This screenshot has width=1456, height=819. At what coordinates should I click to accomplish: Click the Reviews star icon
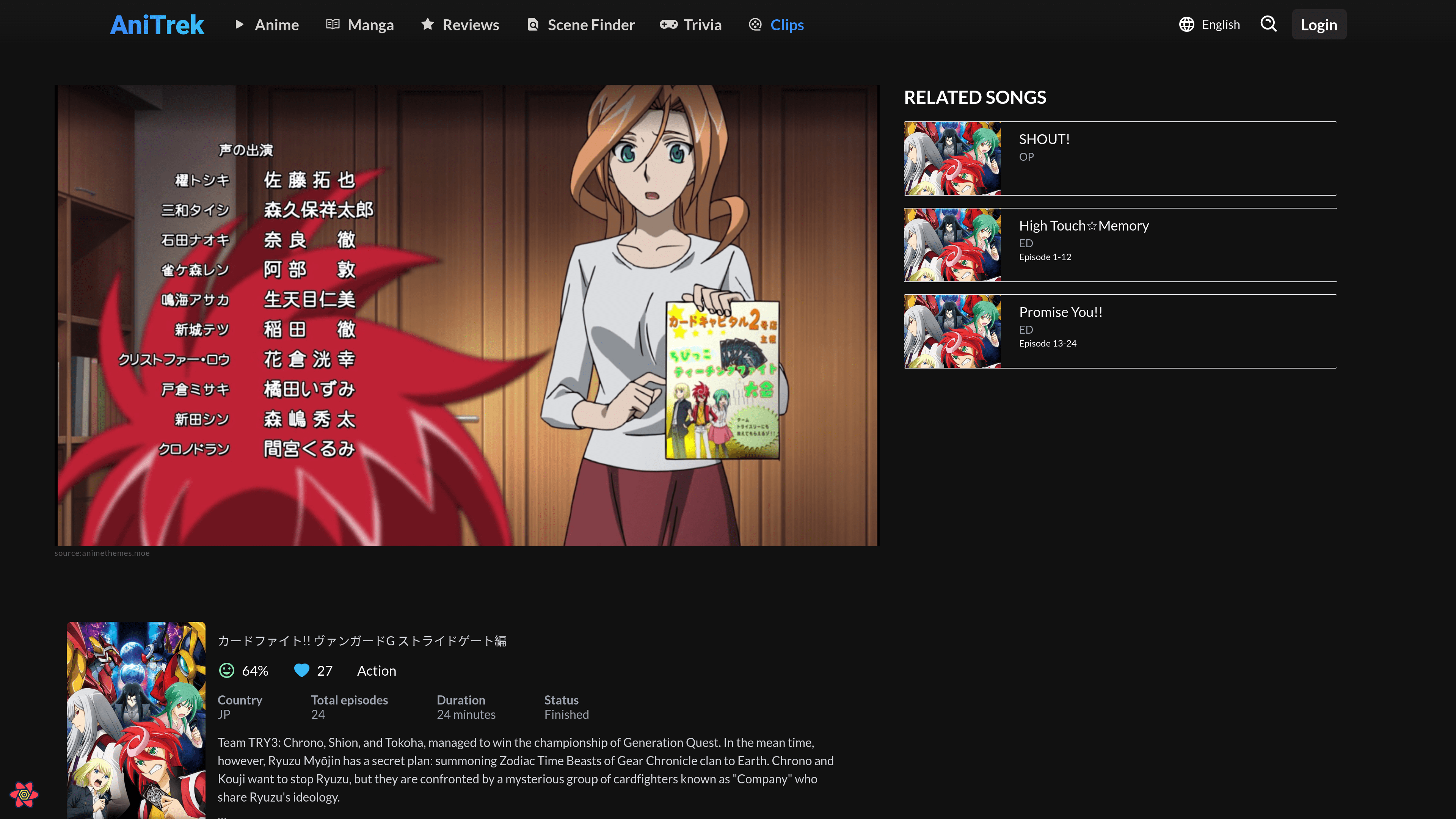click(428, 24)
